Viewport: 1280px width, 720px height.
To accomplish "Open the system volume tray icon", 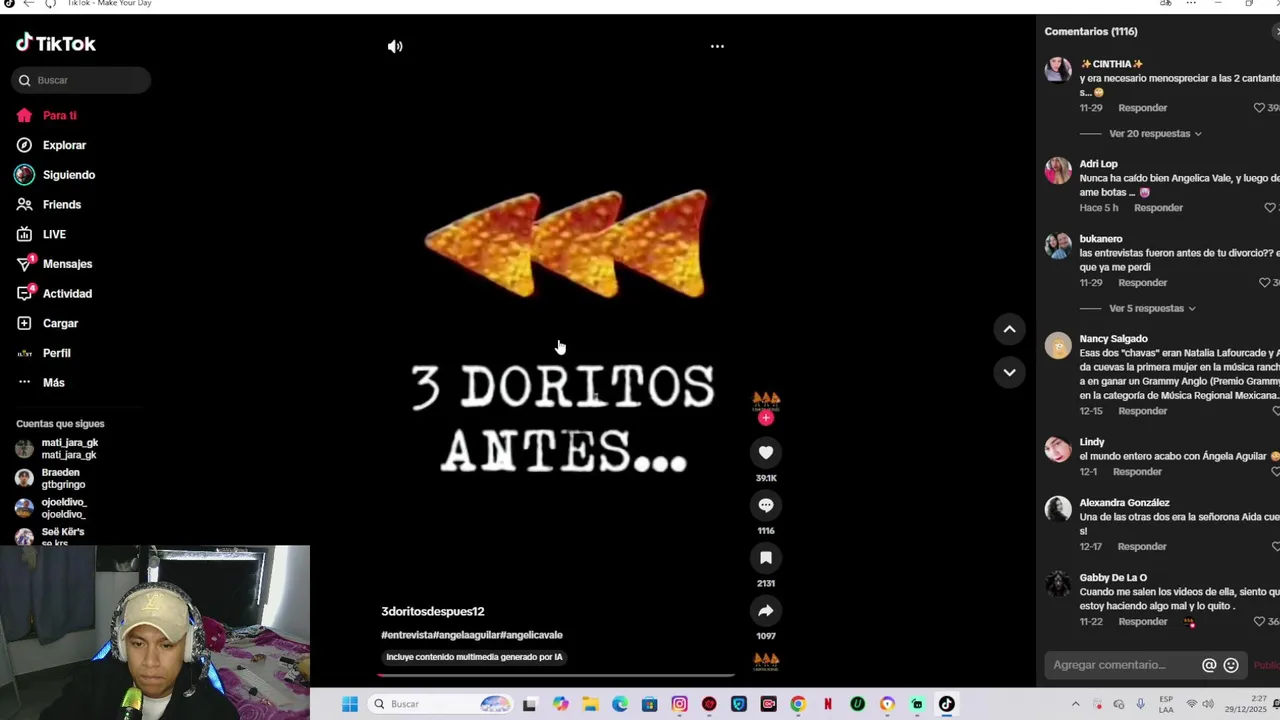I will (x=1209, y=704).
